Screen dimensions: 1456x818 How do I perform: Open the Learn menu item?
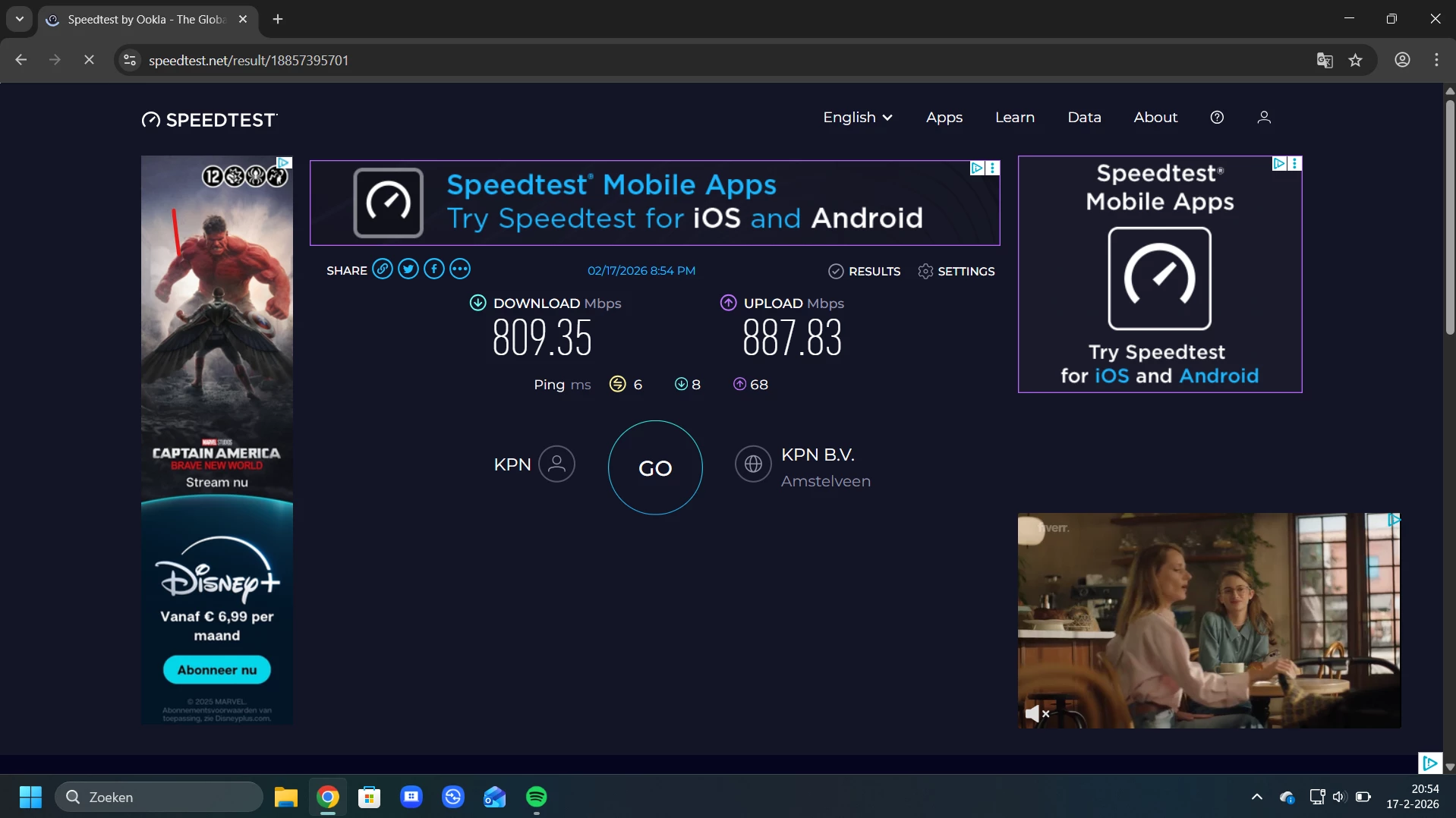click(x=1015, y=118)
